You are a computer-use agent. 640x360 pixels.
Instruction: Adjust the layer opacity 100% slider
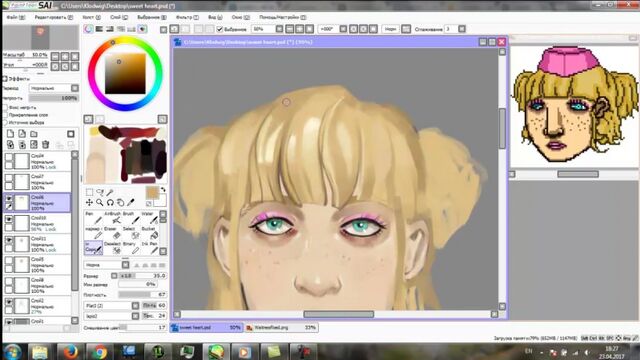click(x=53, y=98)
